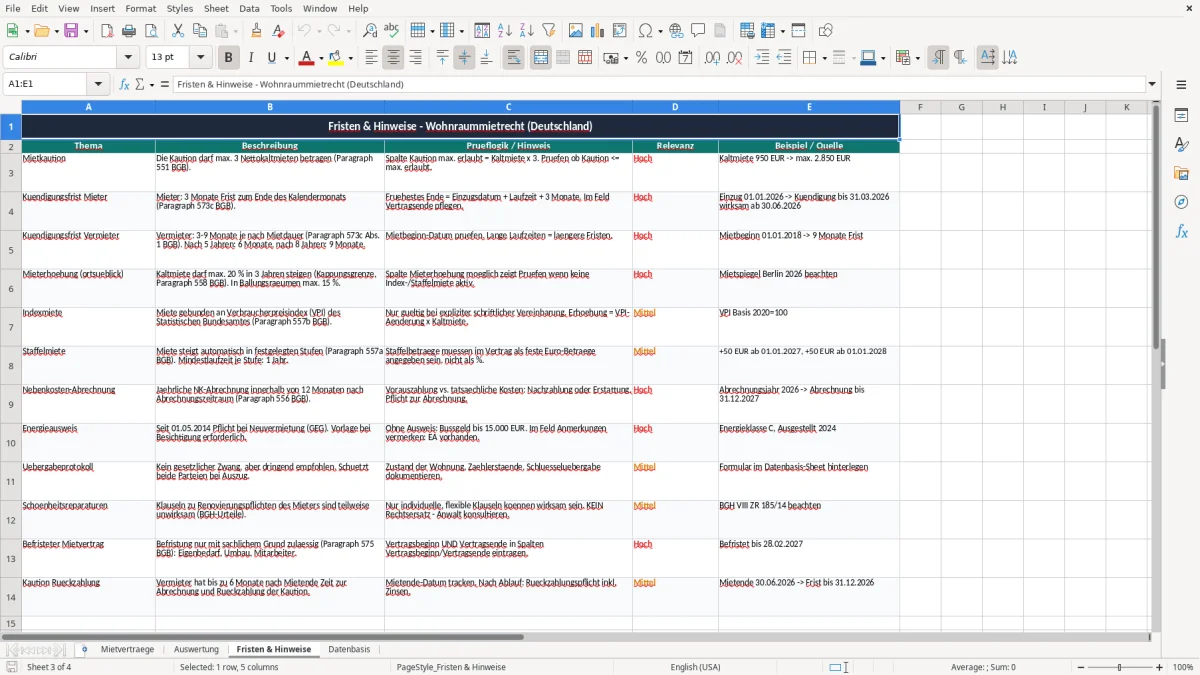1200x675 pixels.
Task: Format cells as percent
Action: [x=641, y=58]
